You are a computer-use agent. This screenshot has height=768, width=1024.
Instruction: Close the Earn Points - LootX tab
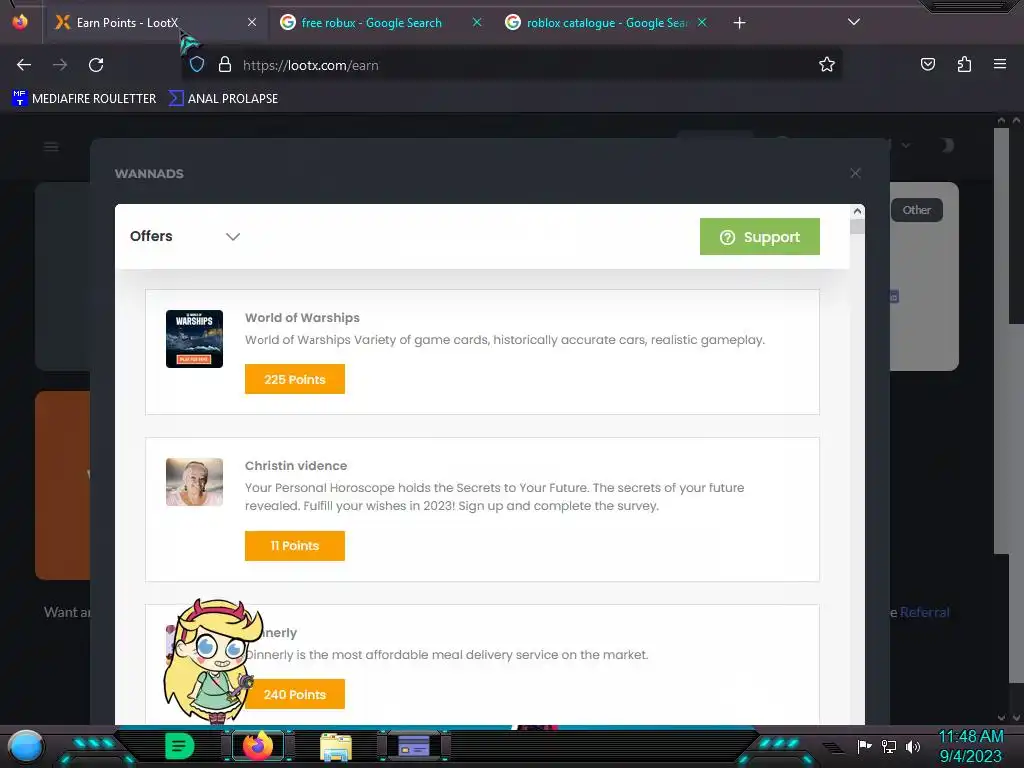tap(252, 22)
